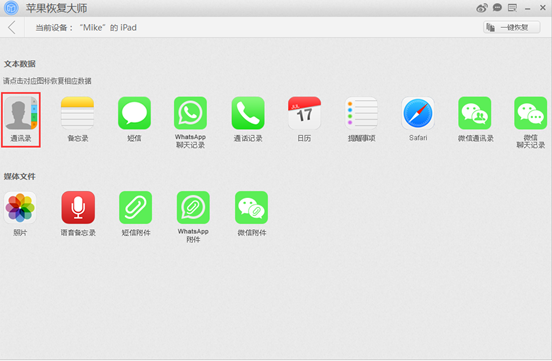Click the 一键恢复 button

(512, 27)
